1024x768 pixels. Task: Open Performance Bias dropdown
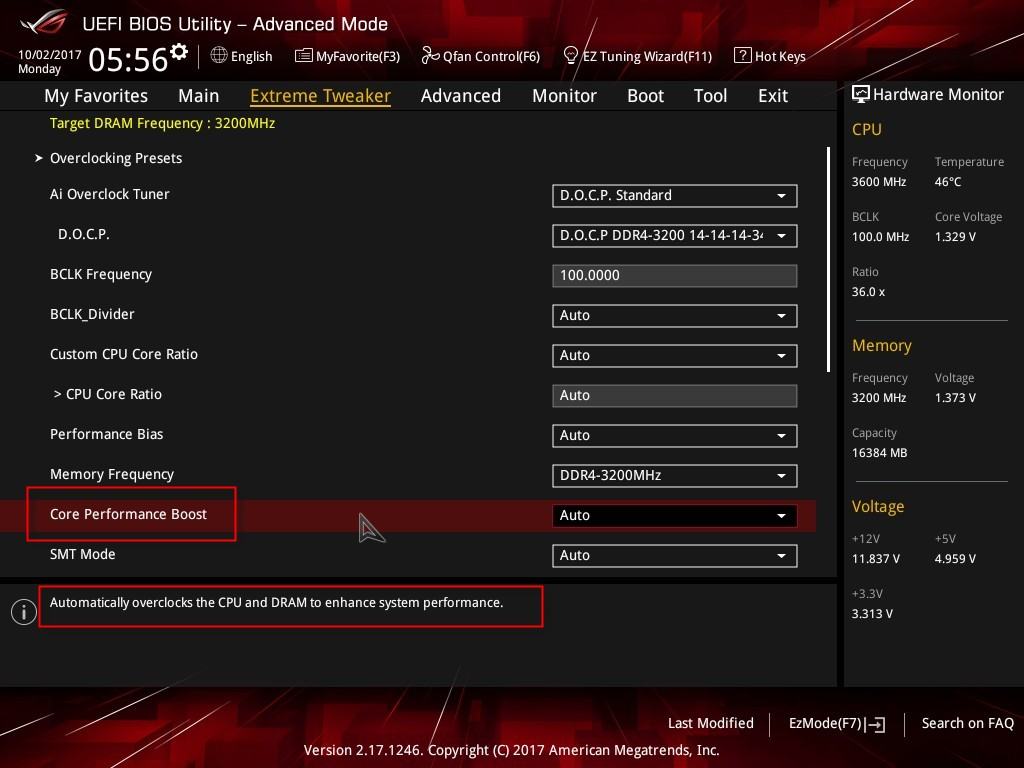(x=675, y=436)
